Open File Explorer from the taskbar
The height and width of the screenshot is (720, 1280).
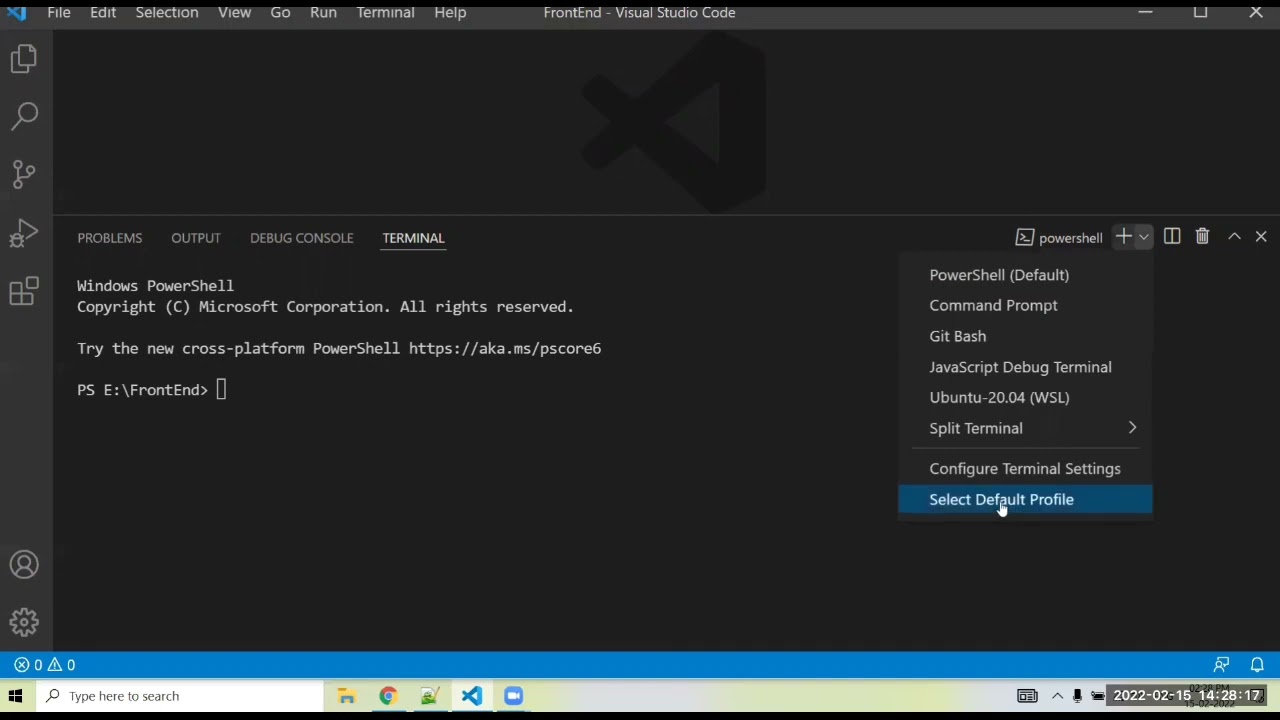point(347,696)
